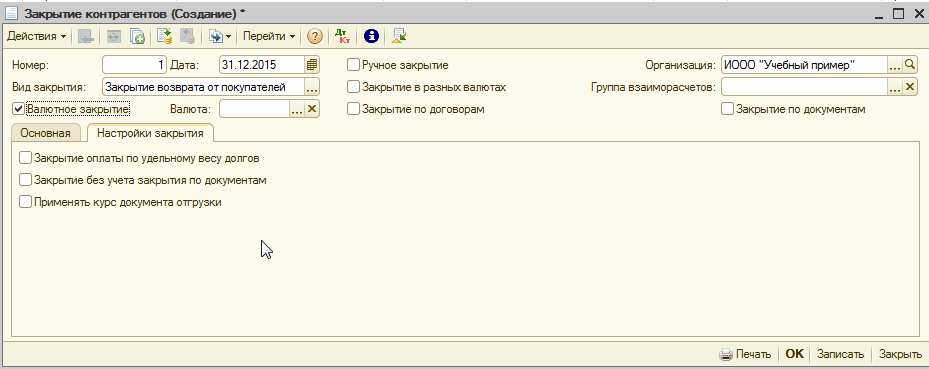The image size is (929, 369).
Task: Maximize the Закрытие контрагентов window
Action: [x=899, y=14]
